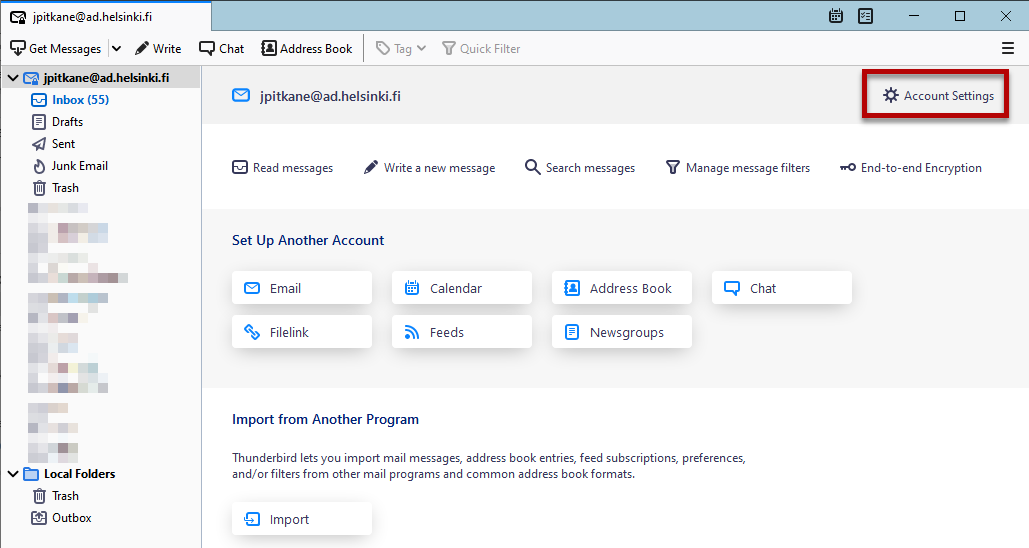Maximize the Thunderbird window

[x=959, y=16]
